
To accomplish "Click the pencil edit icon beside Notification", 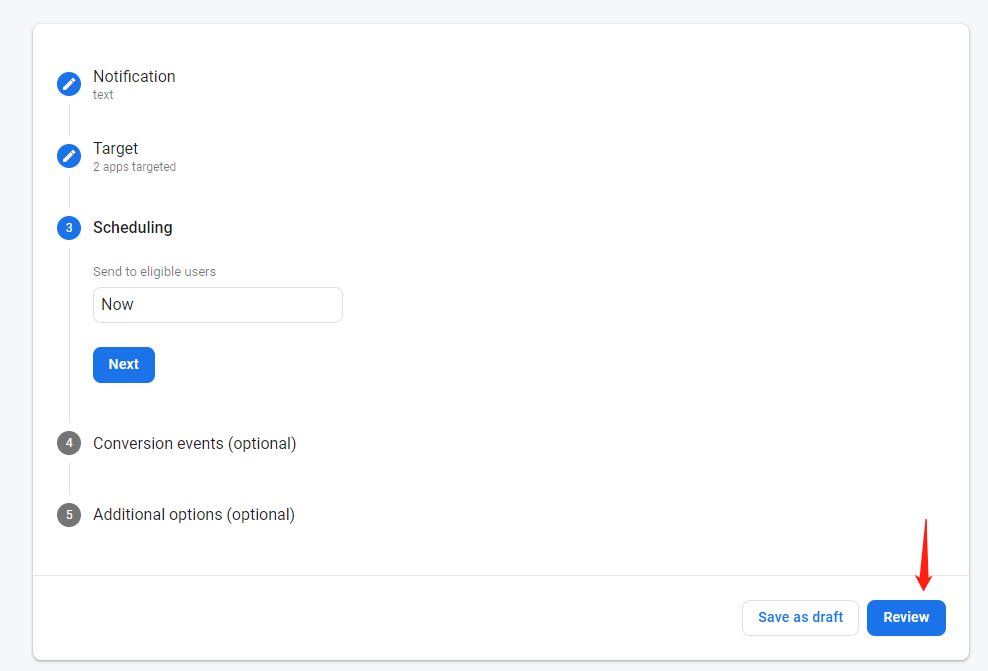I will [69, 84].
